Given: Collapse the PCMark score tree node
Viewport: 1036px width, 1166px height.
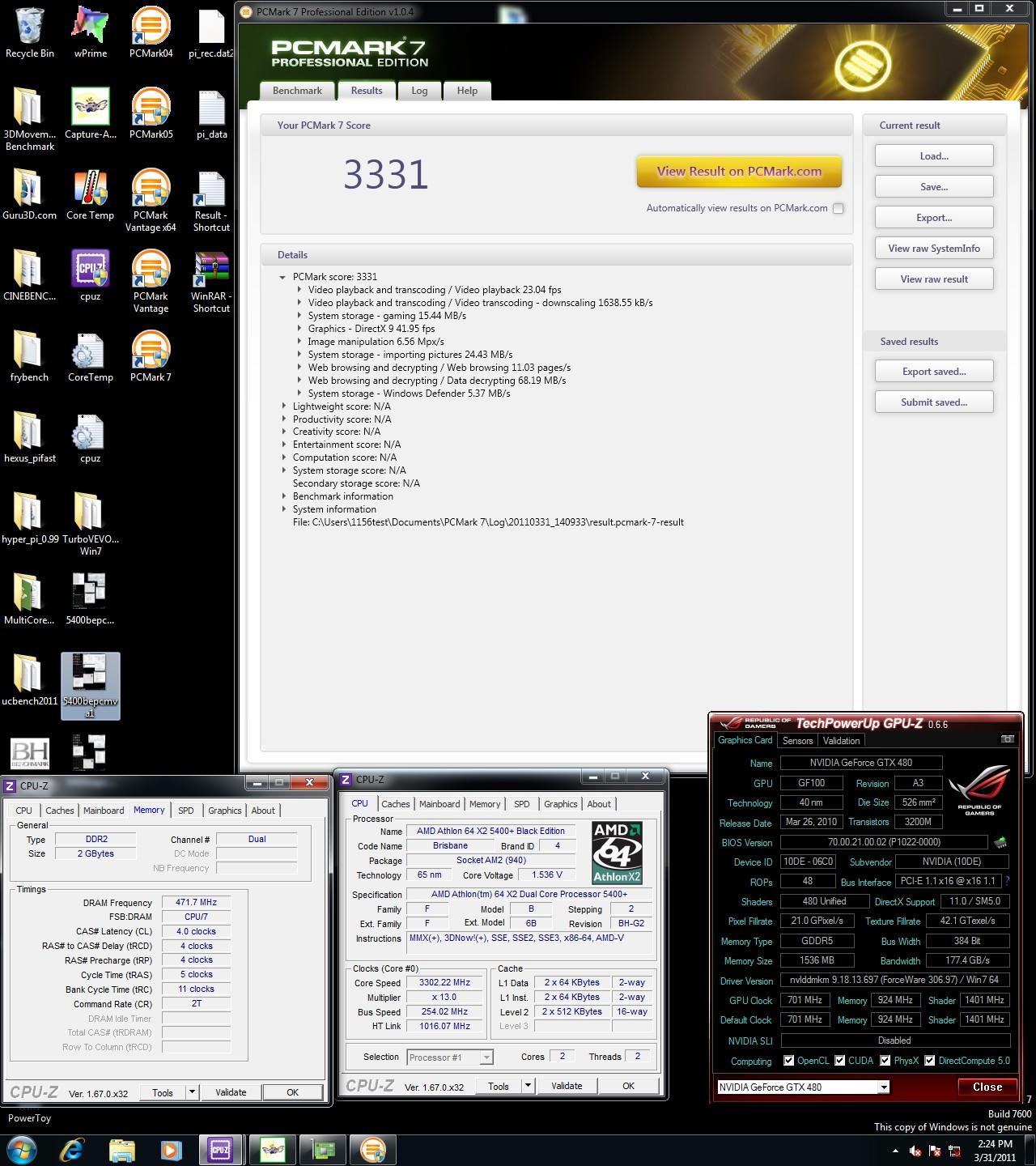Looking at the screenshot, I should point(282,277).
